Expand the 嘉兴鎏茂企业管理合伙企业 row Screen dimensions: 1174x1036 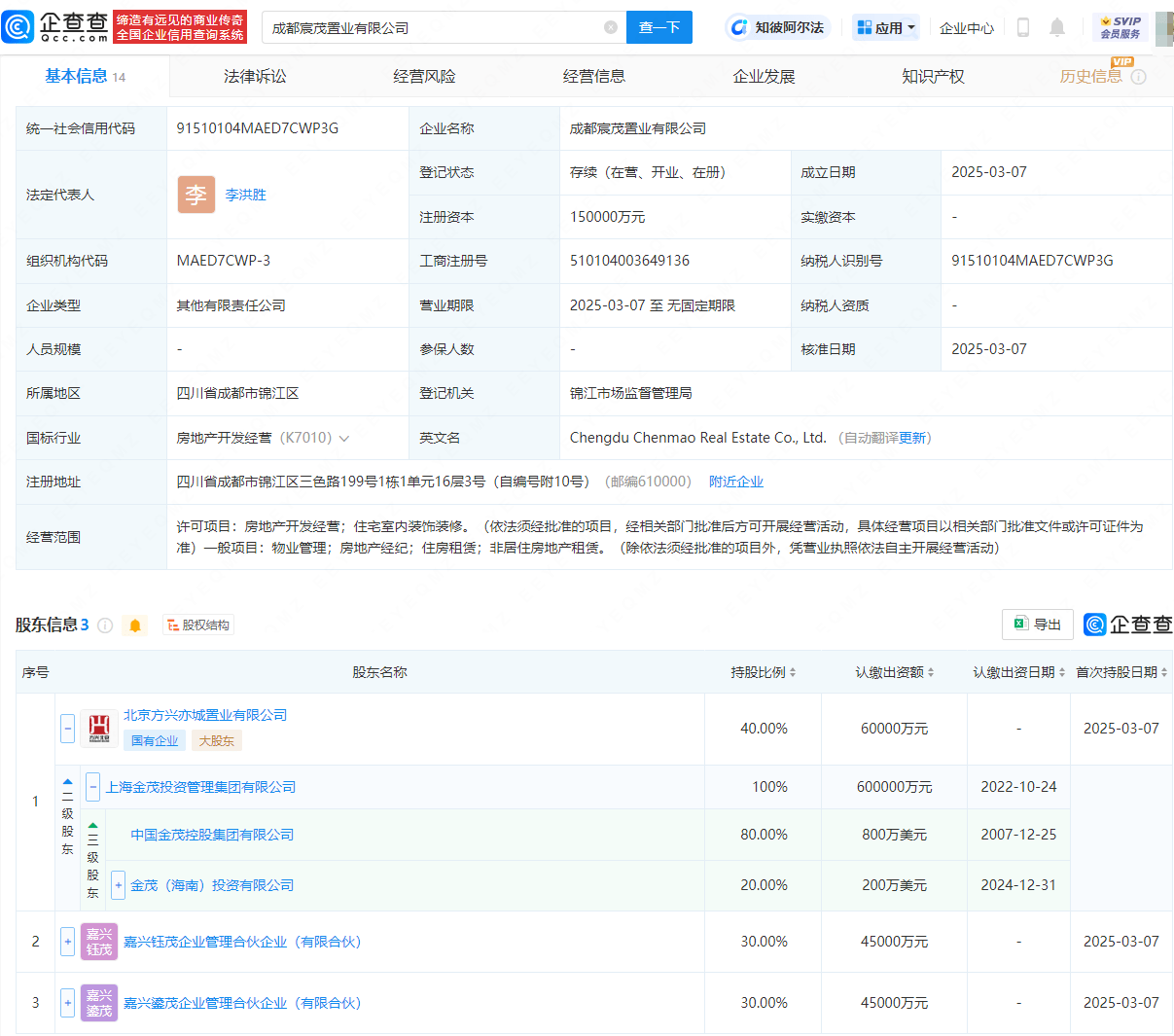click(x=67, y=1003)
